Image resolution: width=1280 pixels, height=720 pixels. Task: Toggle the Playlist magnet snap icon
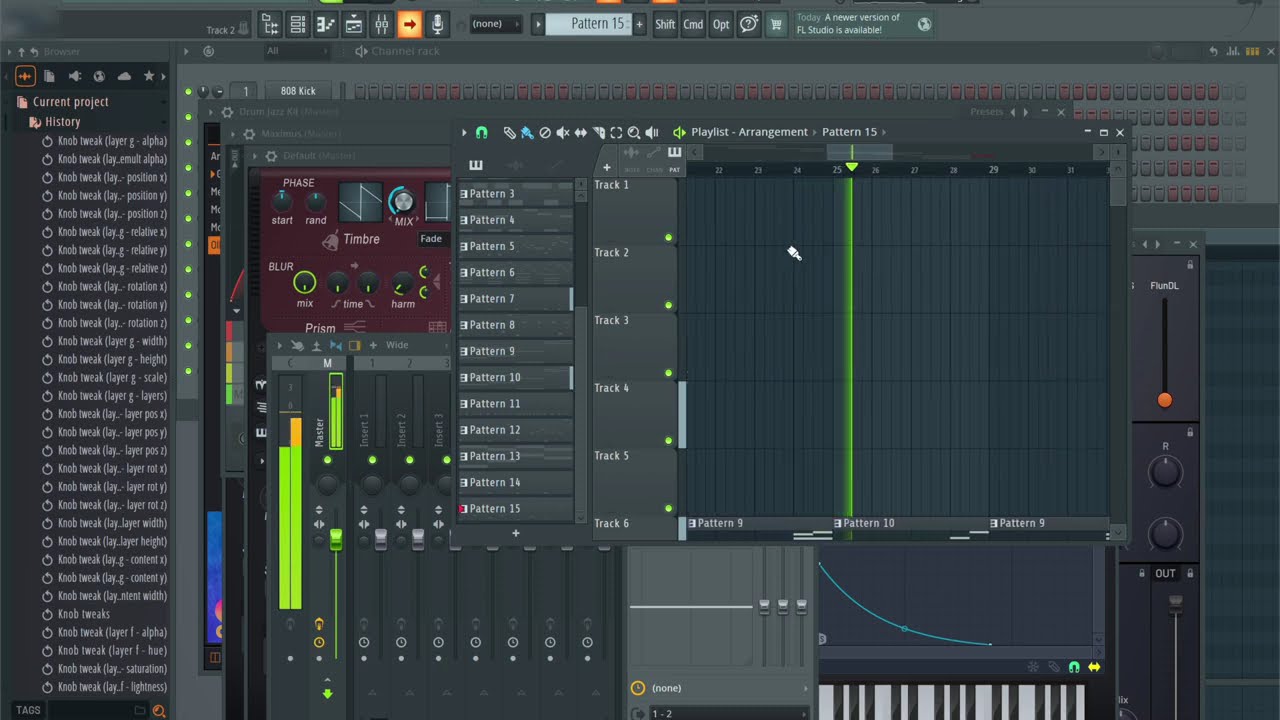pyautogui.click(x=481, y=132)
